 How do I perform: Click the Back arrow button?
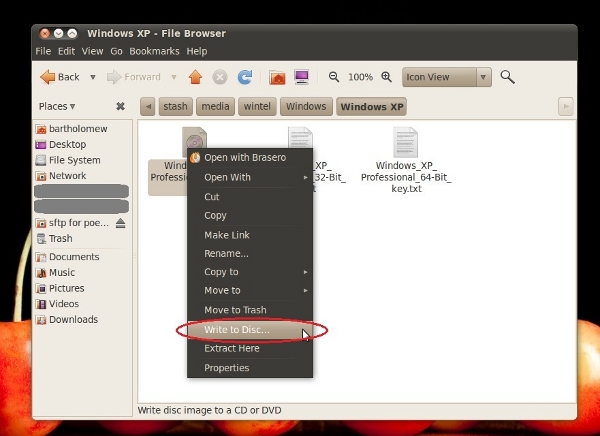click(x=60, y=77)
